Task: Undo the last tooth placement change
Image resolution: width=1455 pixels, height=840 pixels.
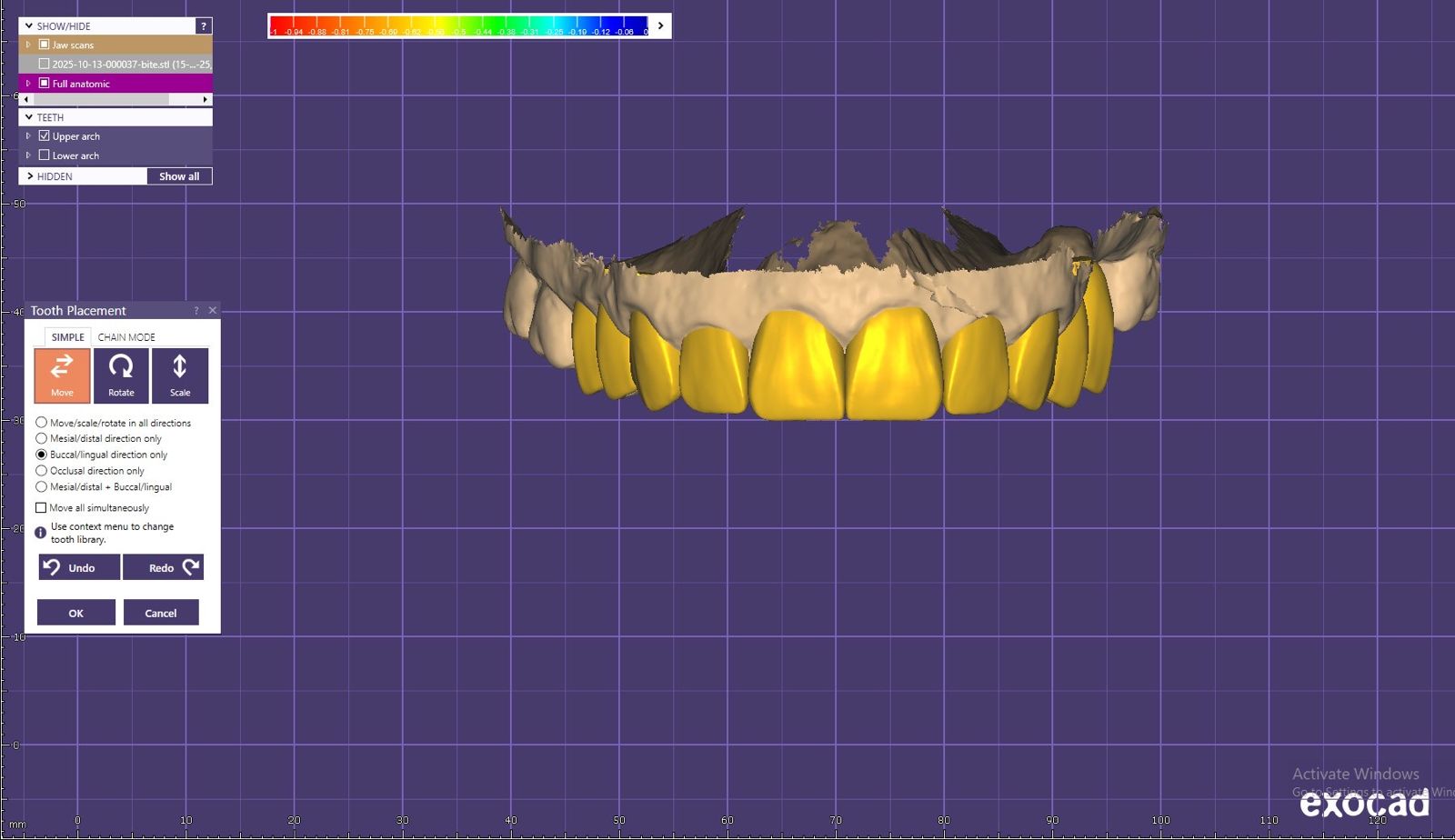Action: [79, 567]
